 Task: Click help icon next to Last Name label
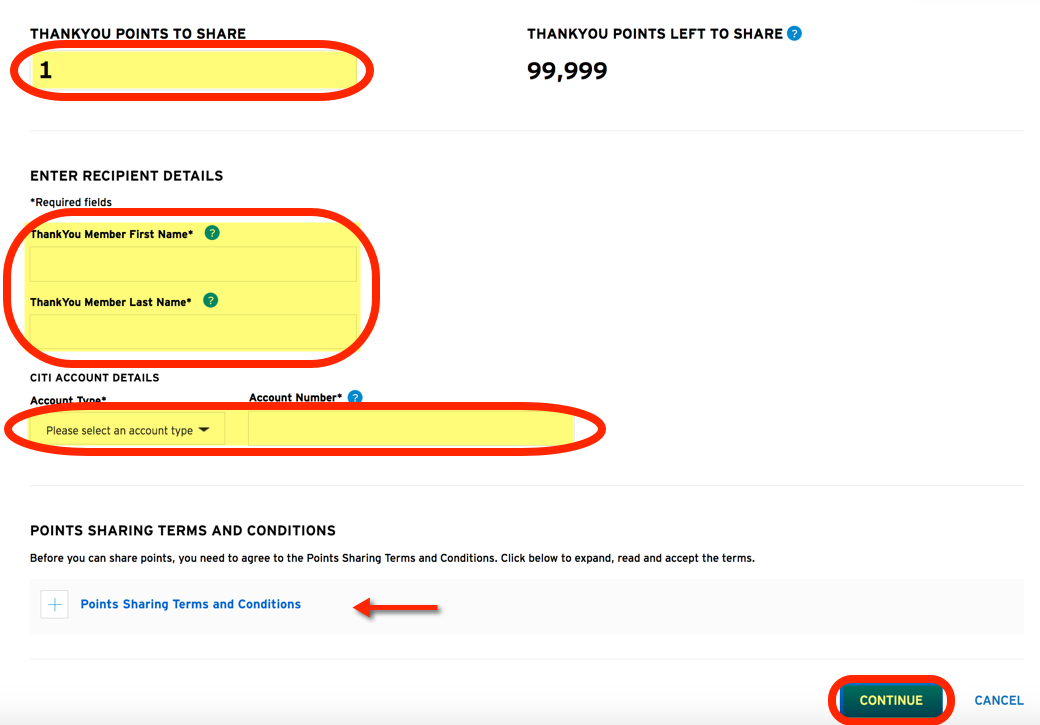click(210, 300)
